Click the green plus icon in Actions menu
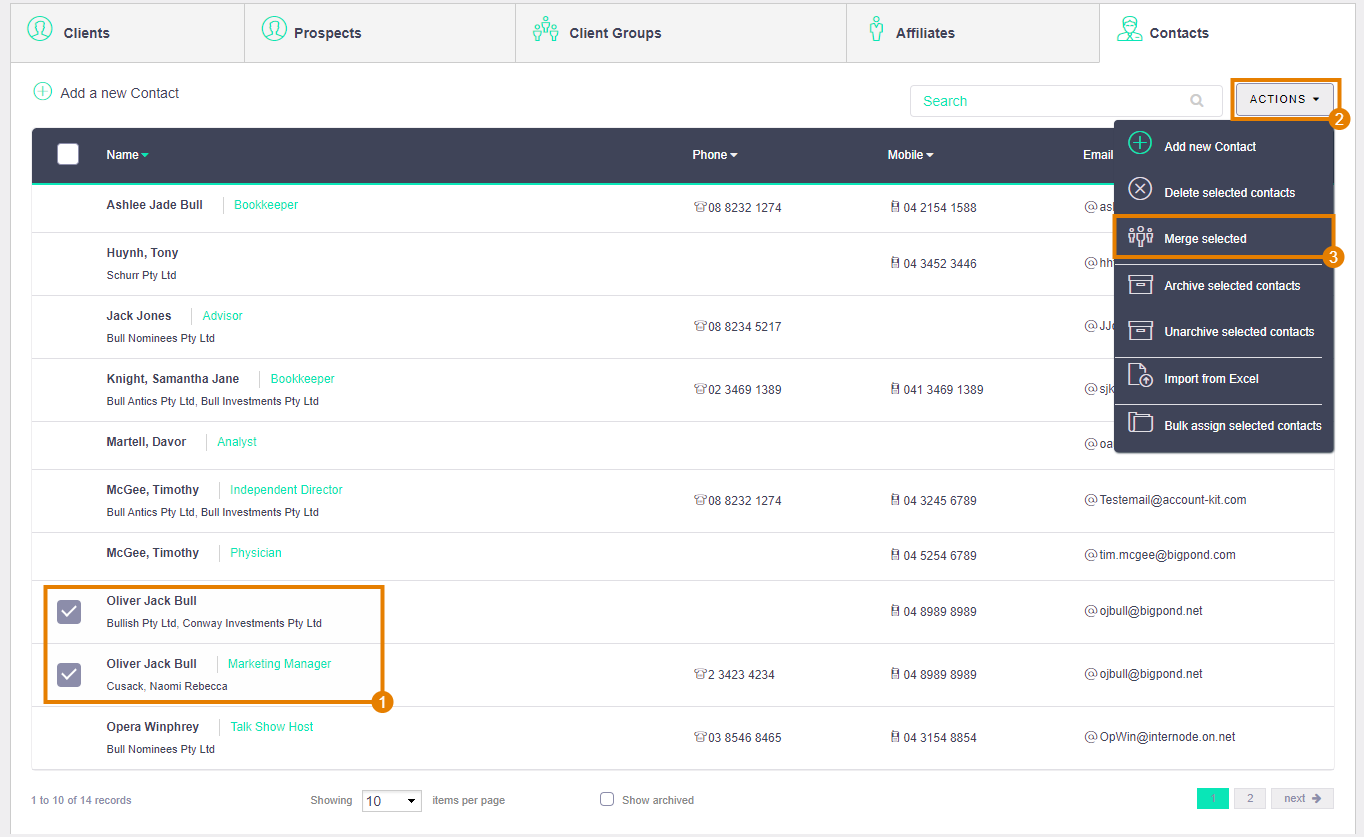Image resolution: width=1364 pixels, height=837 pixels. [x=1140, y=143]
